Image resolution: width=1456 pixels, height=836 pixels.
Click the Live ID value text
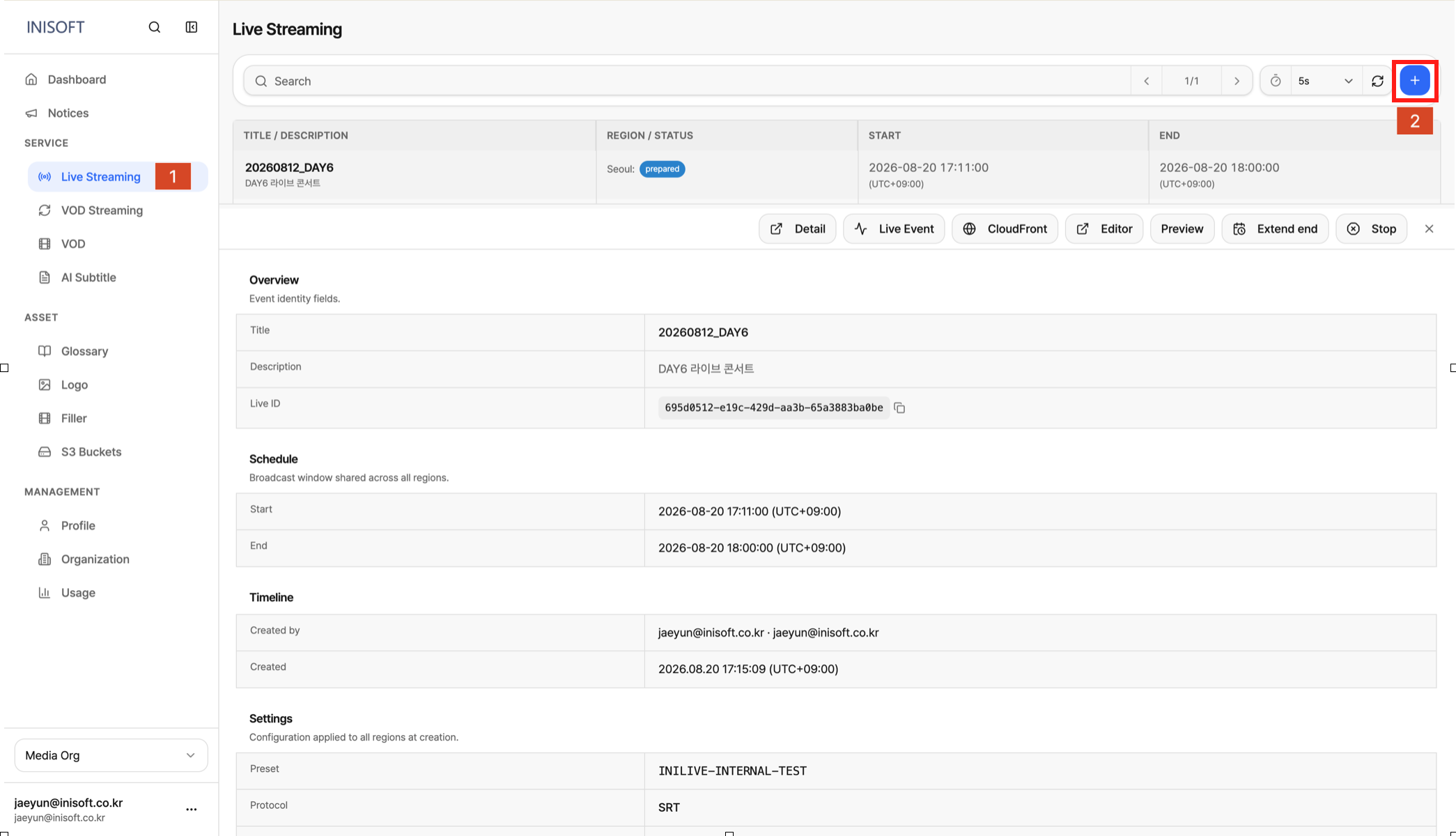(773, 408)
